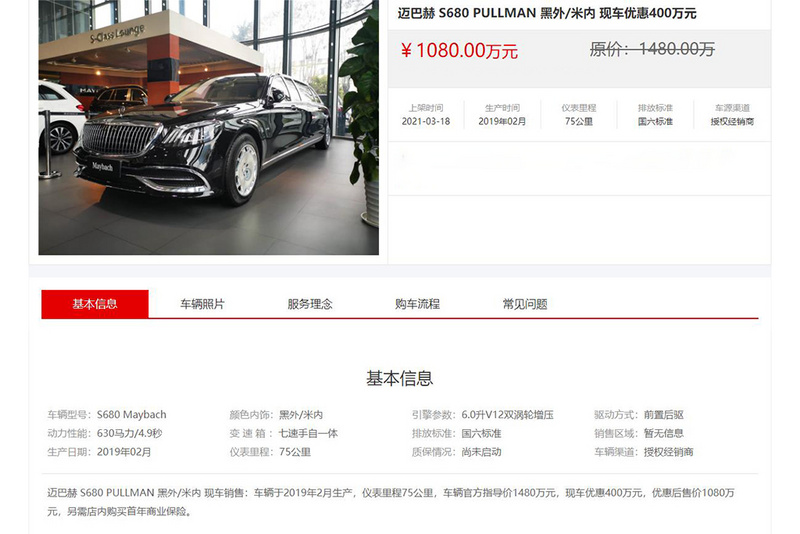
Task: Click the 仪表里程 75公里 spec box
Action: [579, 115]
